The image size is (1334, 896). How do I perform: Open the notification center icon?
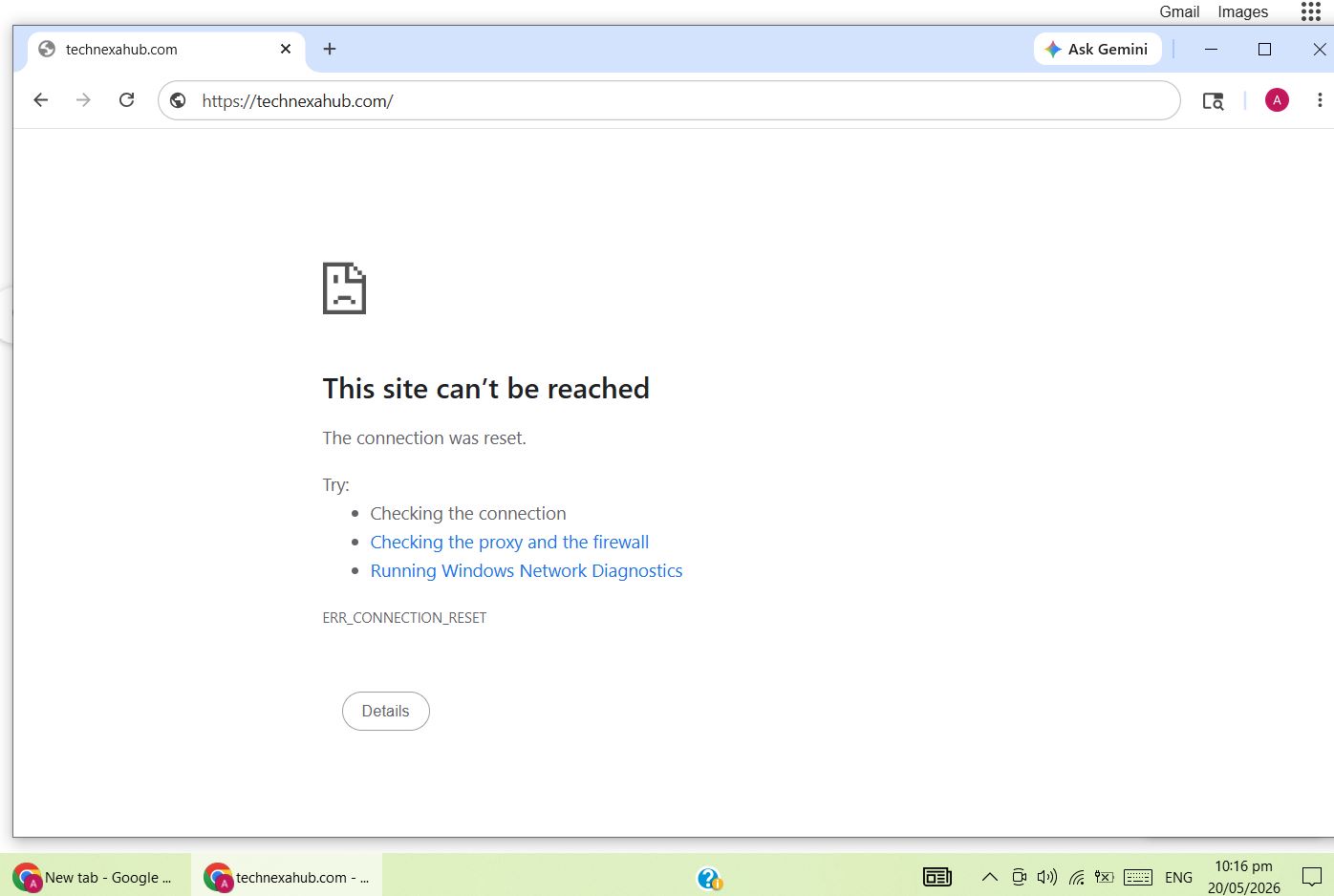[x=1312, y=877]
